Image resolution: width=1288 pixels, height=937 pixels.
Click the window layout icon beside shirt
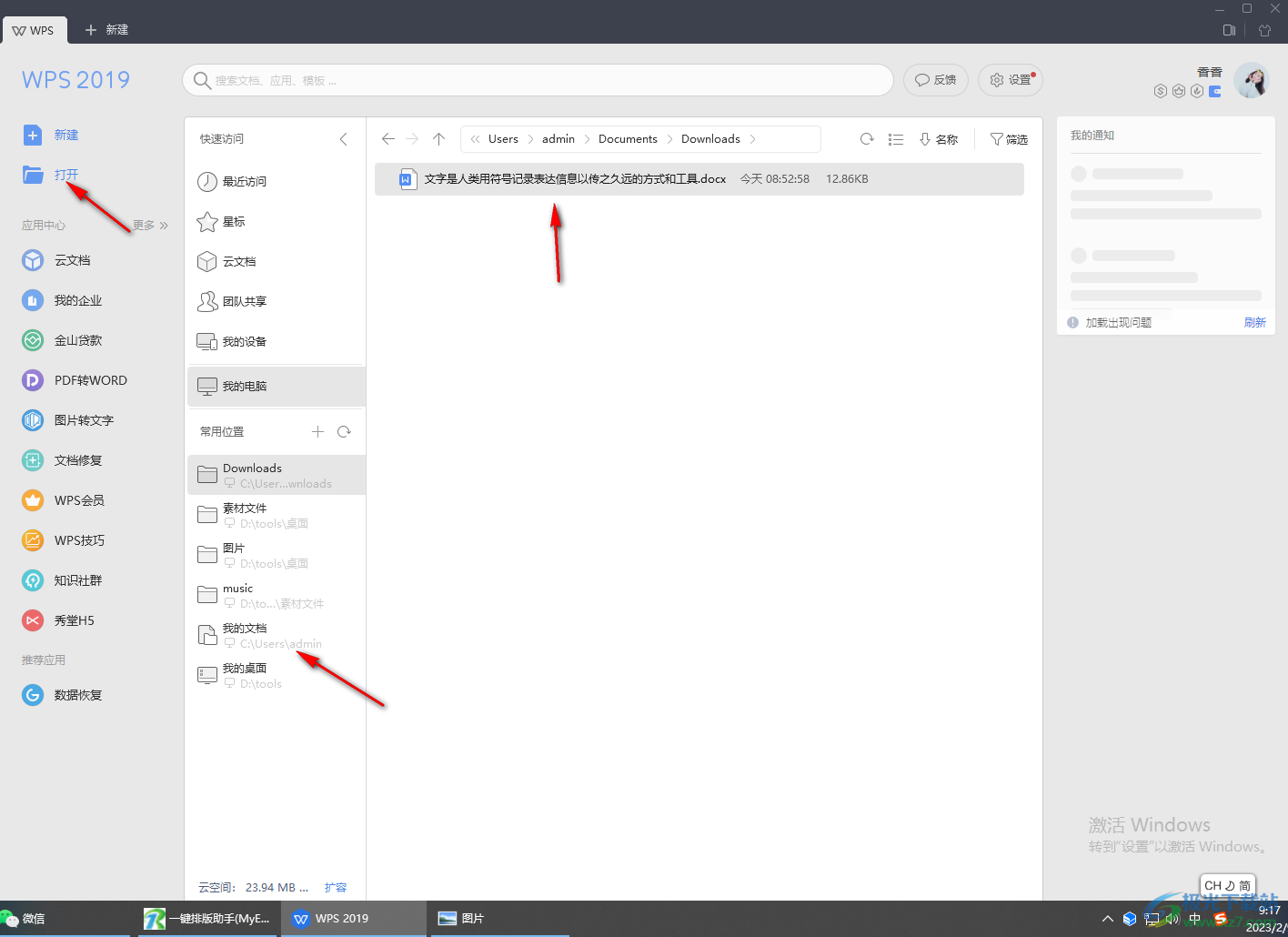coord(1229,30)
